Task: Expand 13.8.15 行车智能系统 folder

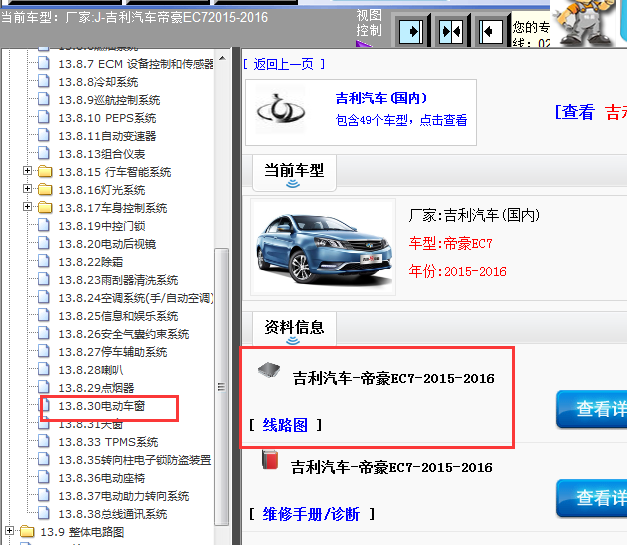Action: [x=27, y=171]
